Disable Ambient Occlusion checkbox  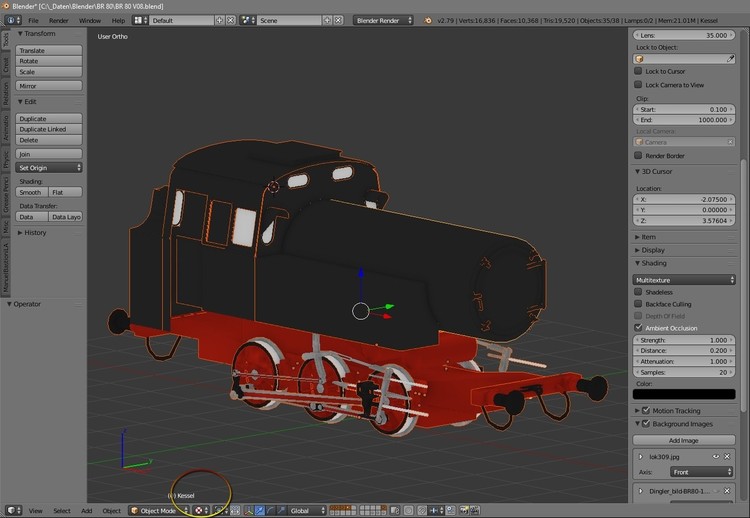pos(638,328)
